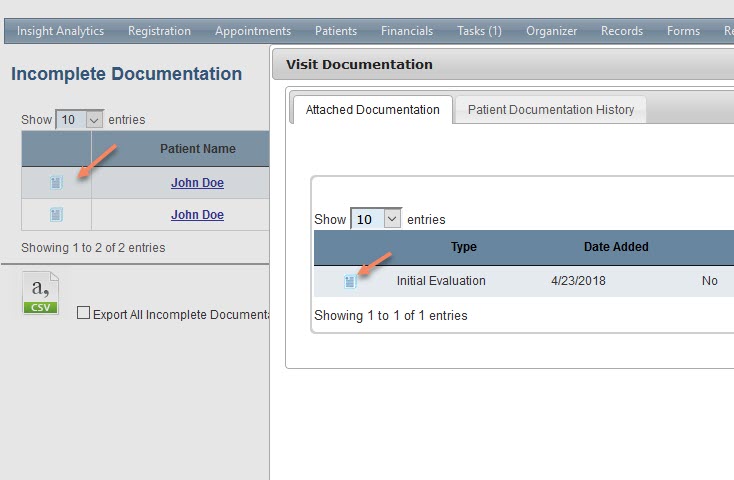Check Export All Incomplete Documentation box
Screen dimensions: 734x480
point(83,313)
